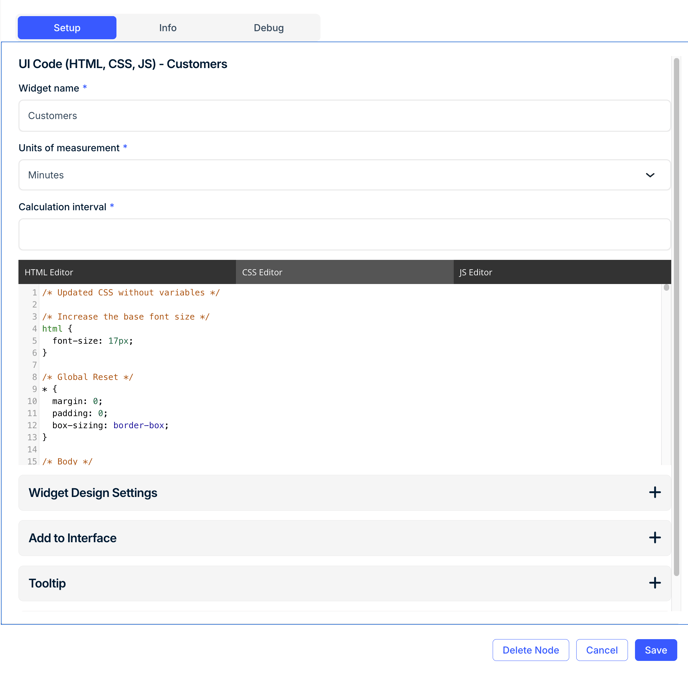This screenshot has height=674, width=688.
Task: Switch to the Info tab
Action: (x=168, y=28)
